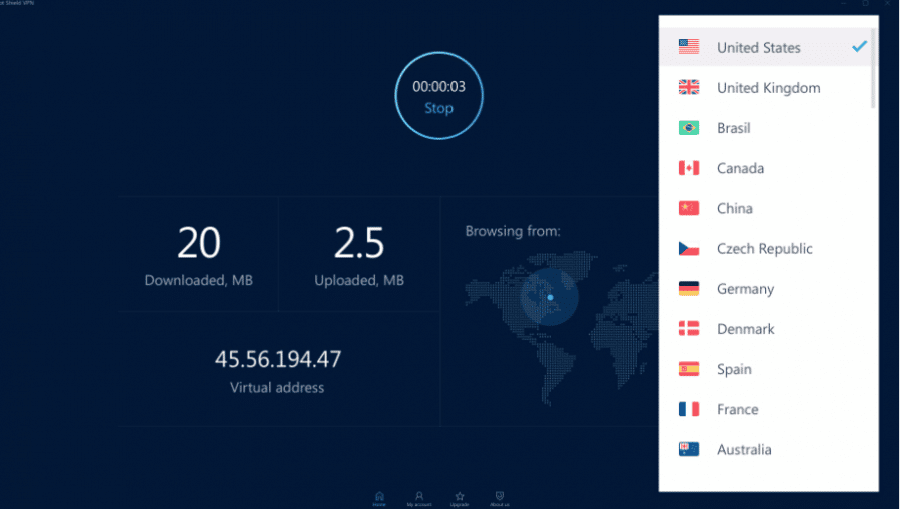This screenshot has height=509, width=900.
Task: Click the Upgrade star icon
Action: point(460,496)
